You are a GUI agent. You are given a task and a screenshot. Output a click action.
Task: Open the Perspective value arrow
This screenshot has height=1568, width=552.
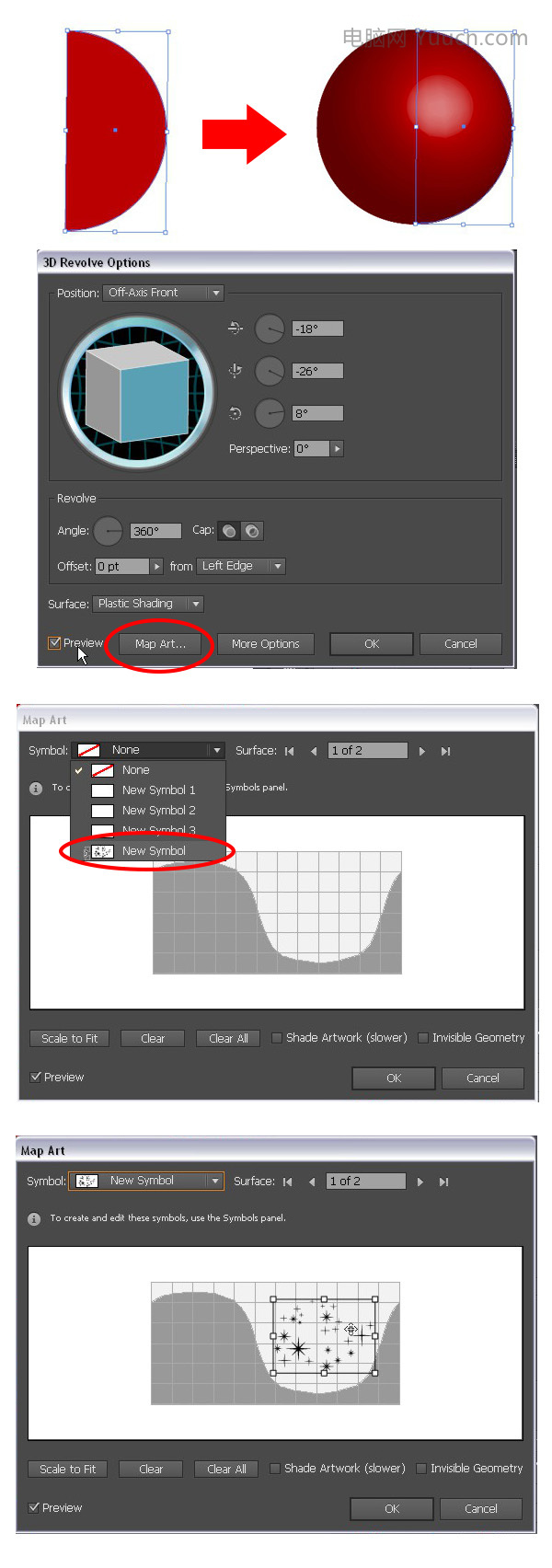click(x=337, y=449)
